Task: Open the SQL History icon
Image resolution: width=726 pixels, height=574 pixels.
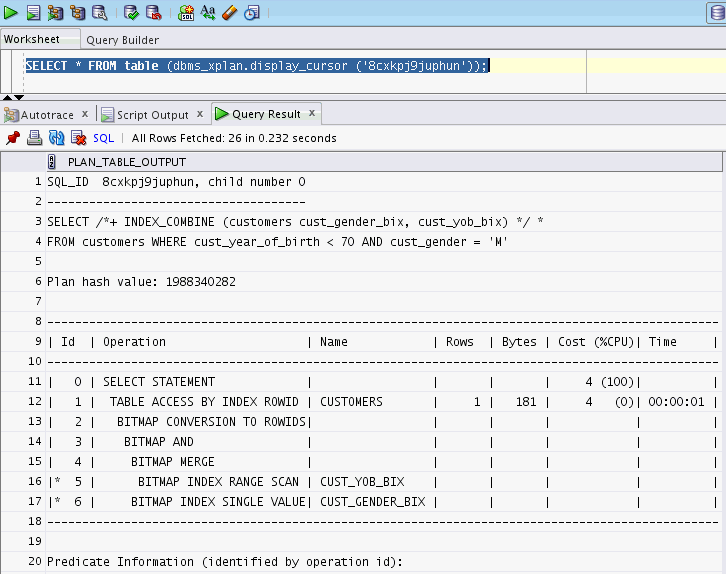Action: (252, 13)
